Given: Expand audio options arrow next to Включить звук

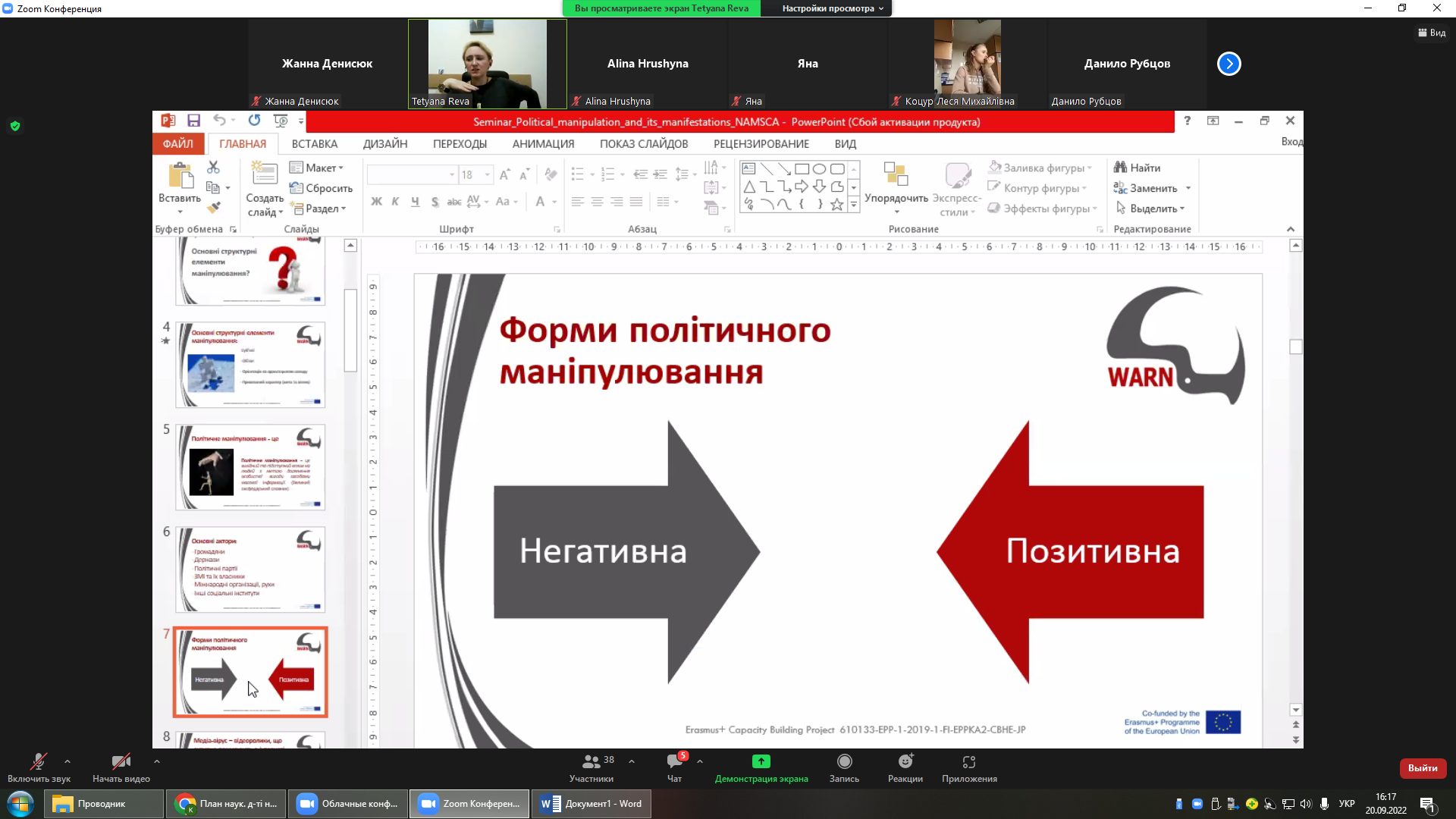Looking at the screenshot, I should pyautogui.click(x=67, y=761).
